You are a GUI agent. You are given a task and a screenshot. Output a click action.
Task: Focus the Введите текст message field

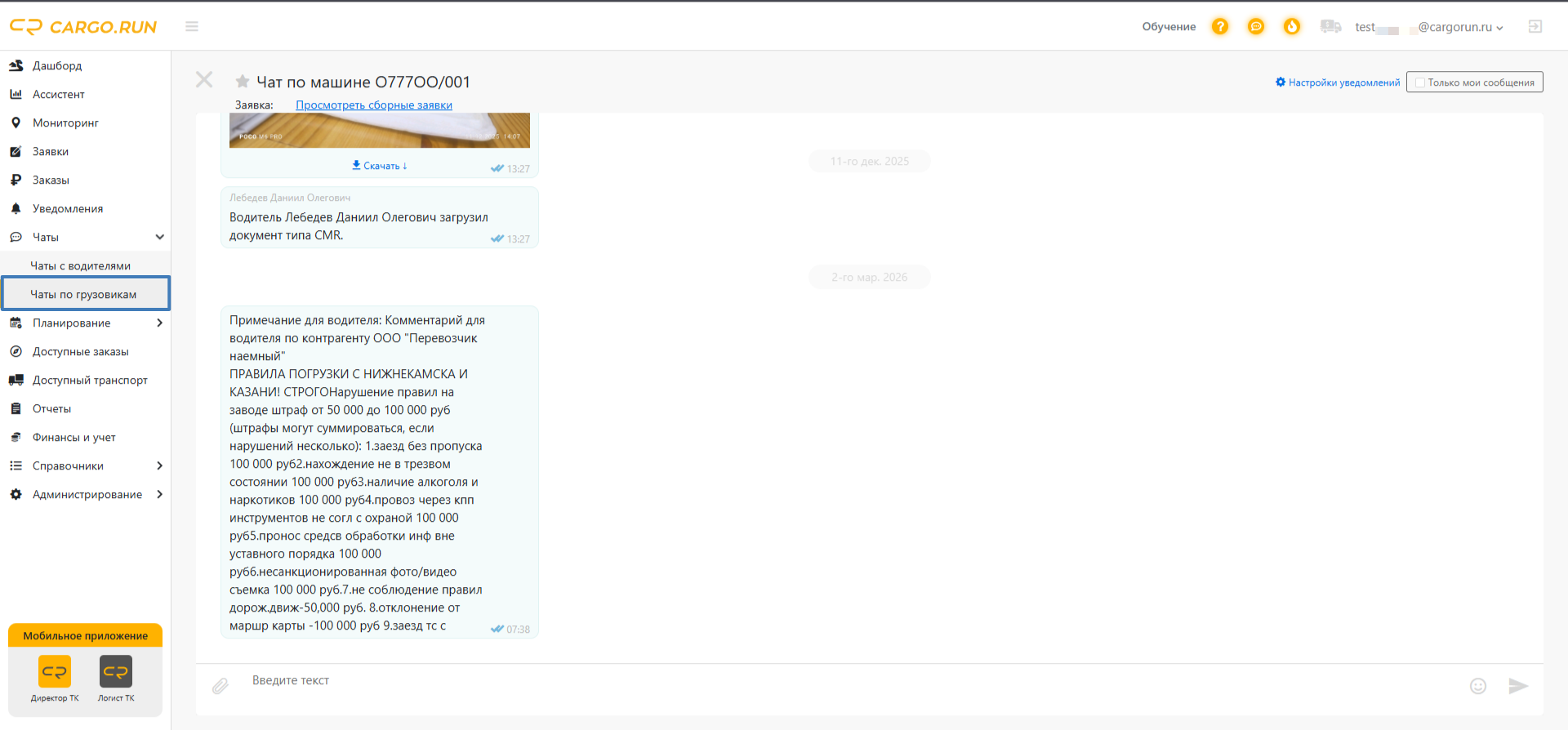tap(849, 681)
